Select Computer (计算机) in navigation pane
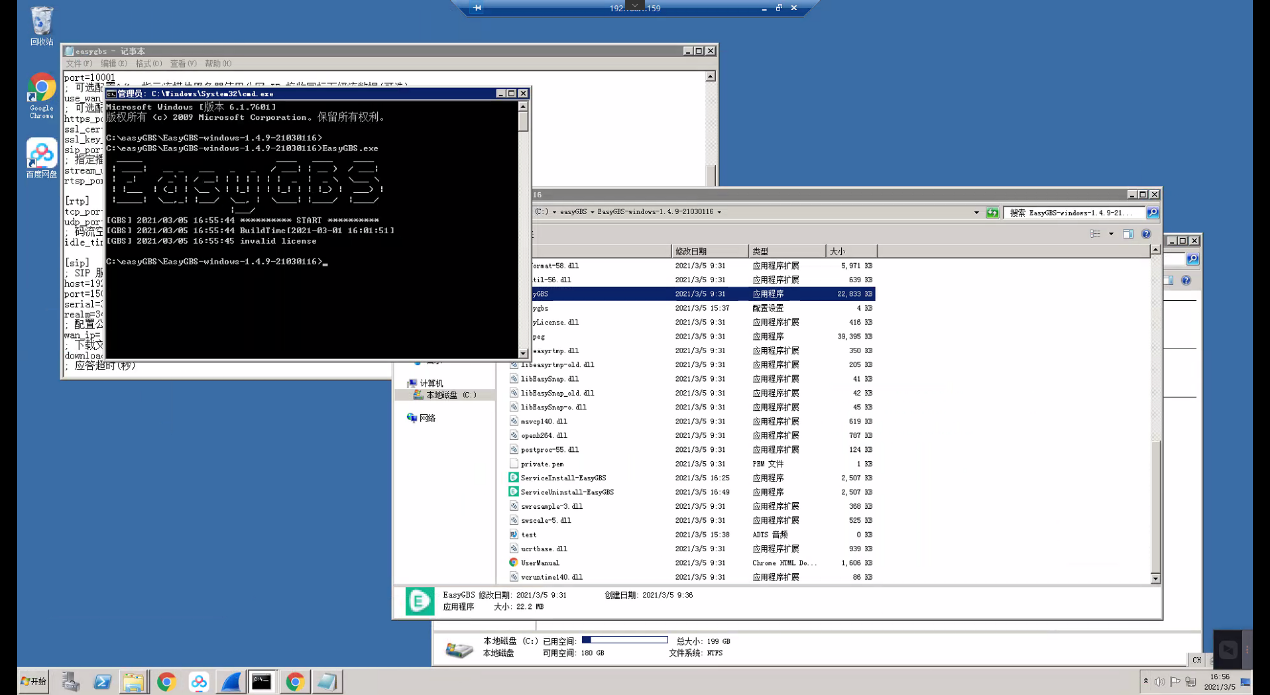This screenshot has height=695, width=1270. [x=425, y=383]
